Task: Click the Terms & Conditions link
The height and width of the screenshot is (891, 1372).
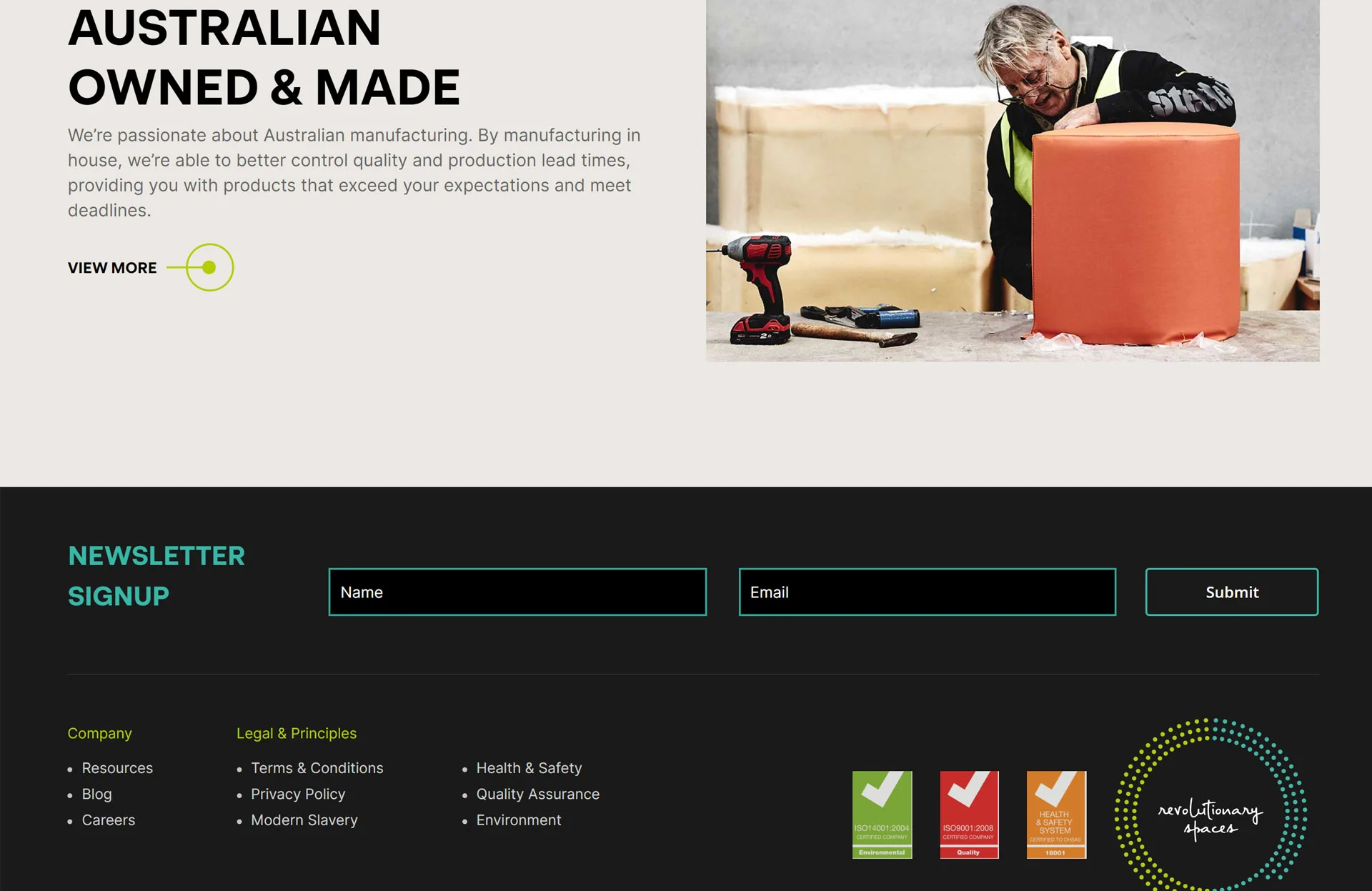Action: 317,767
